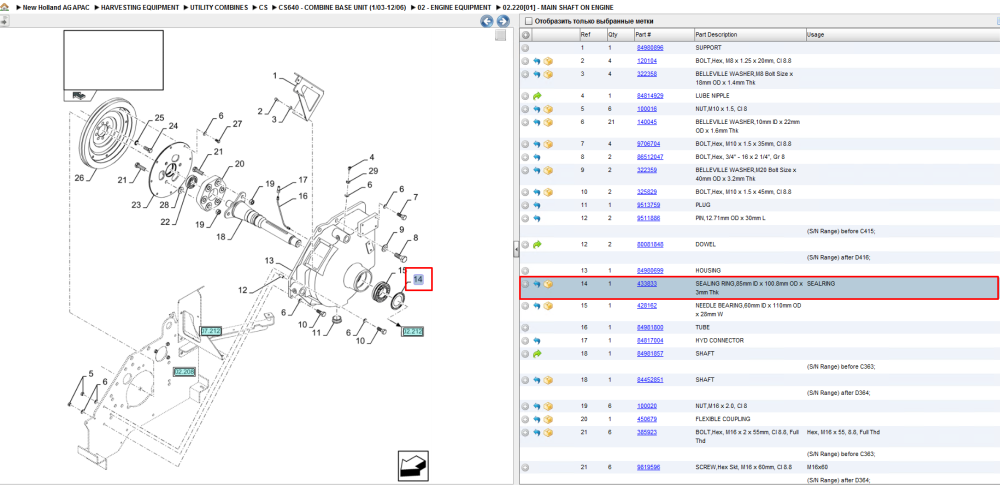This screenshot has width=1000, height=485.
Task: Click the box icon for part 120184
Action: [x=548, y=61]
